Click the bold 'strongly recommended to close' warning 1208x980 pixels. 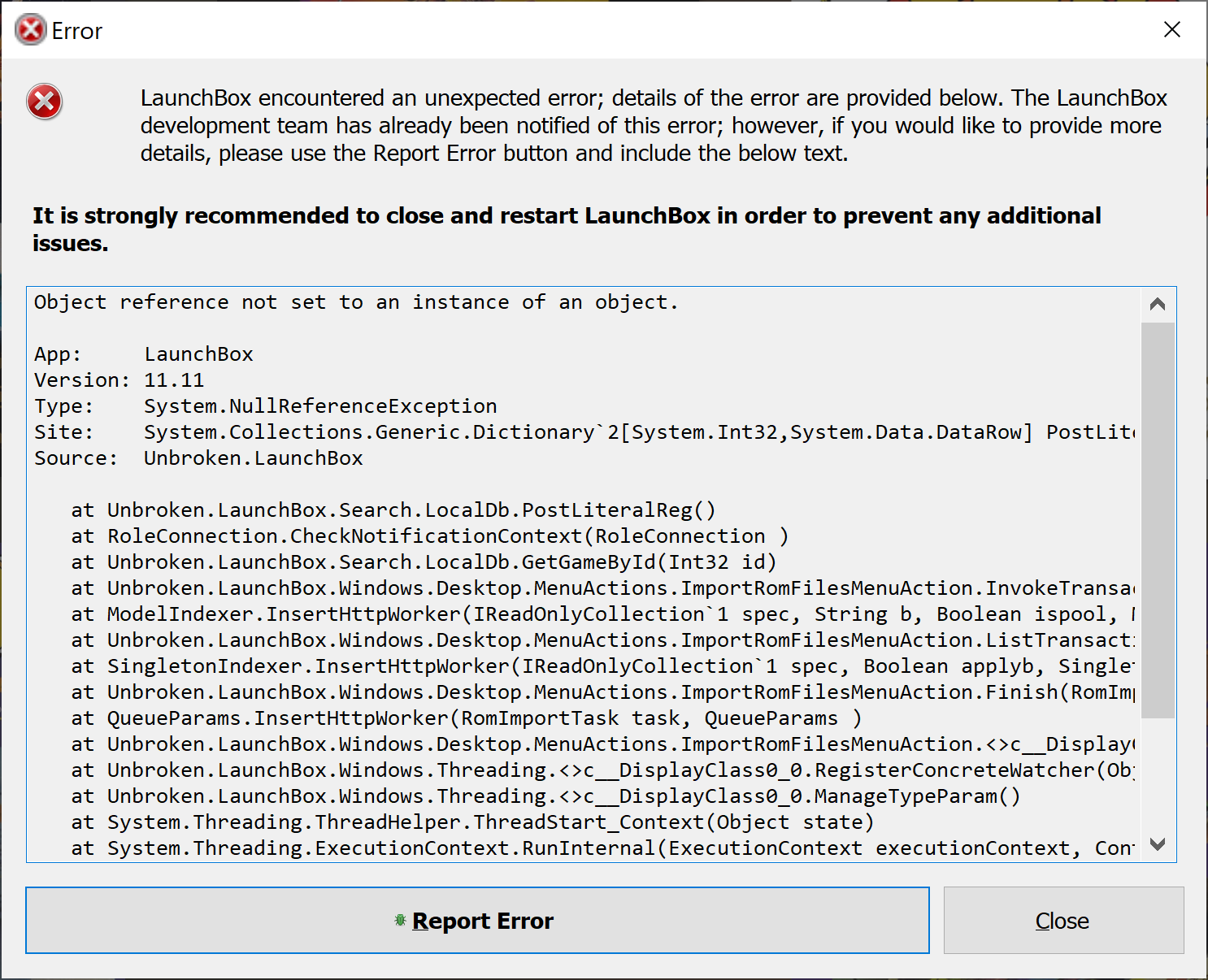[x=567, y=229]
